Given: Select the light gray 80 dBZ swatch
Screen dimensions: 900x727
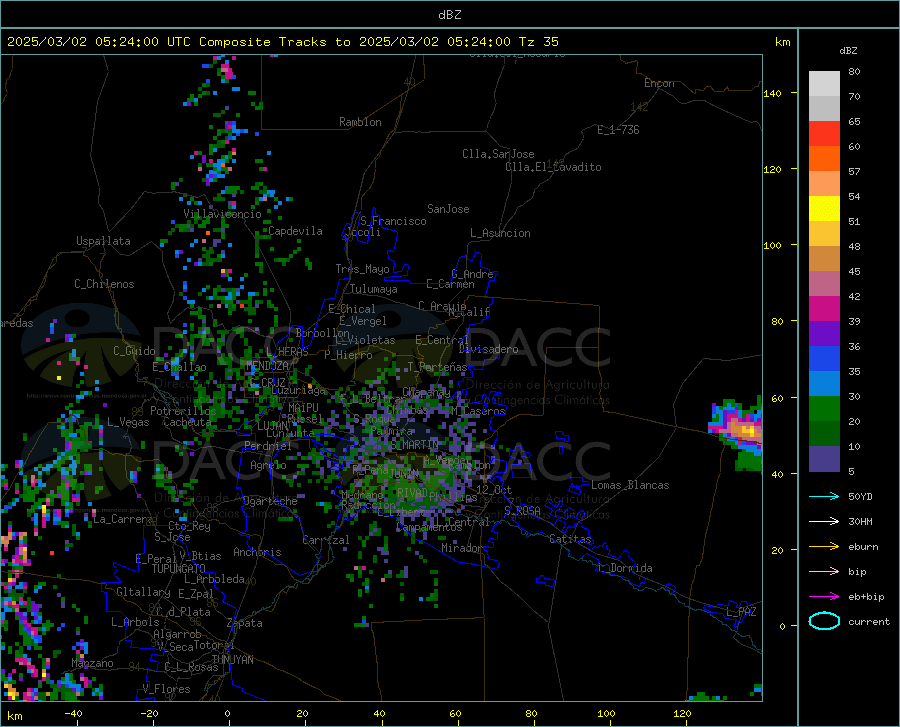Looking at the screenshot, I should click(x=824, y=84).
